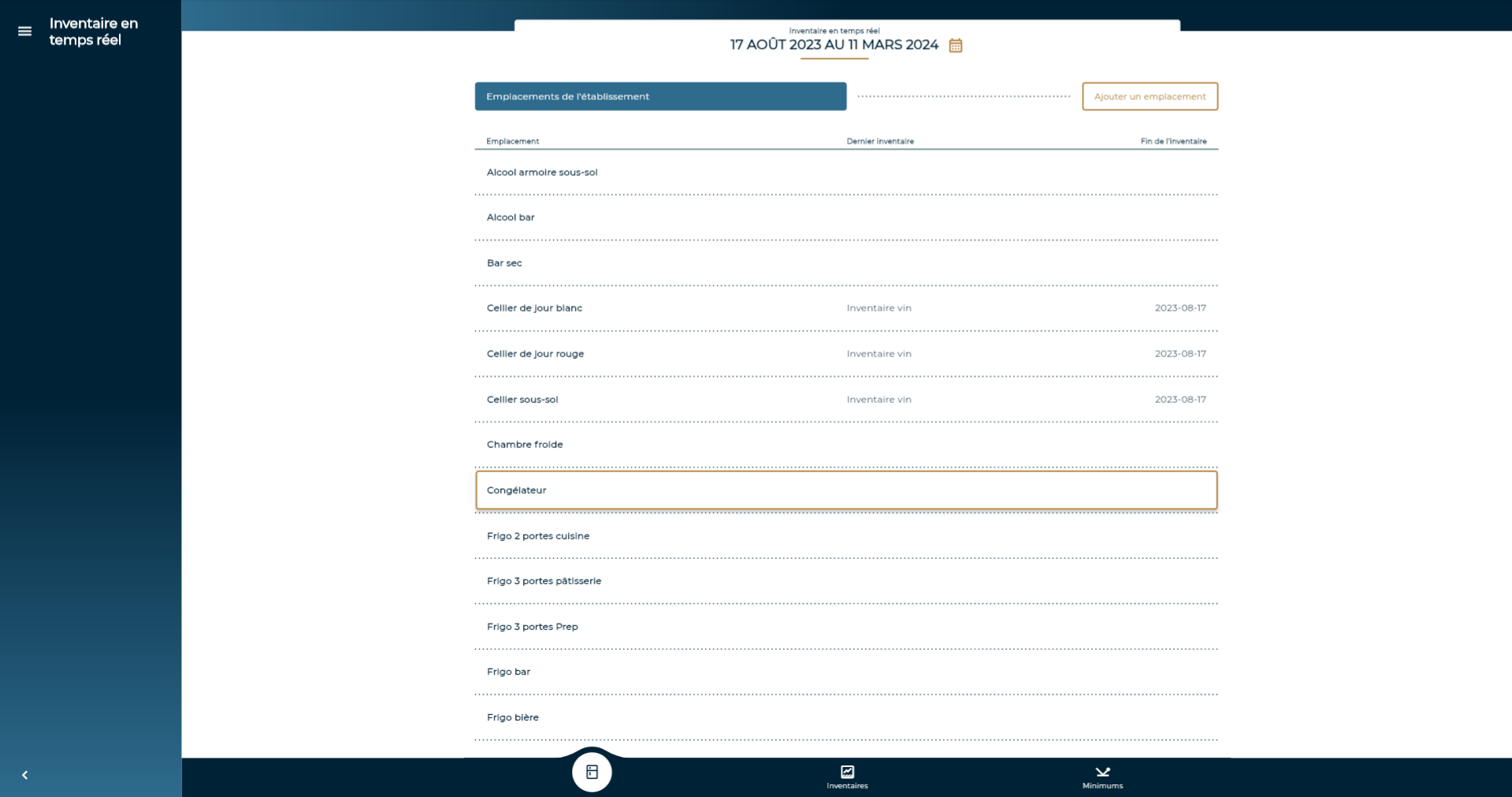Switch to the Minimums tab
This screenshot has width=1512, height=797.
coord(1102,777)
